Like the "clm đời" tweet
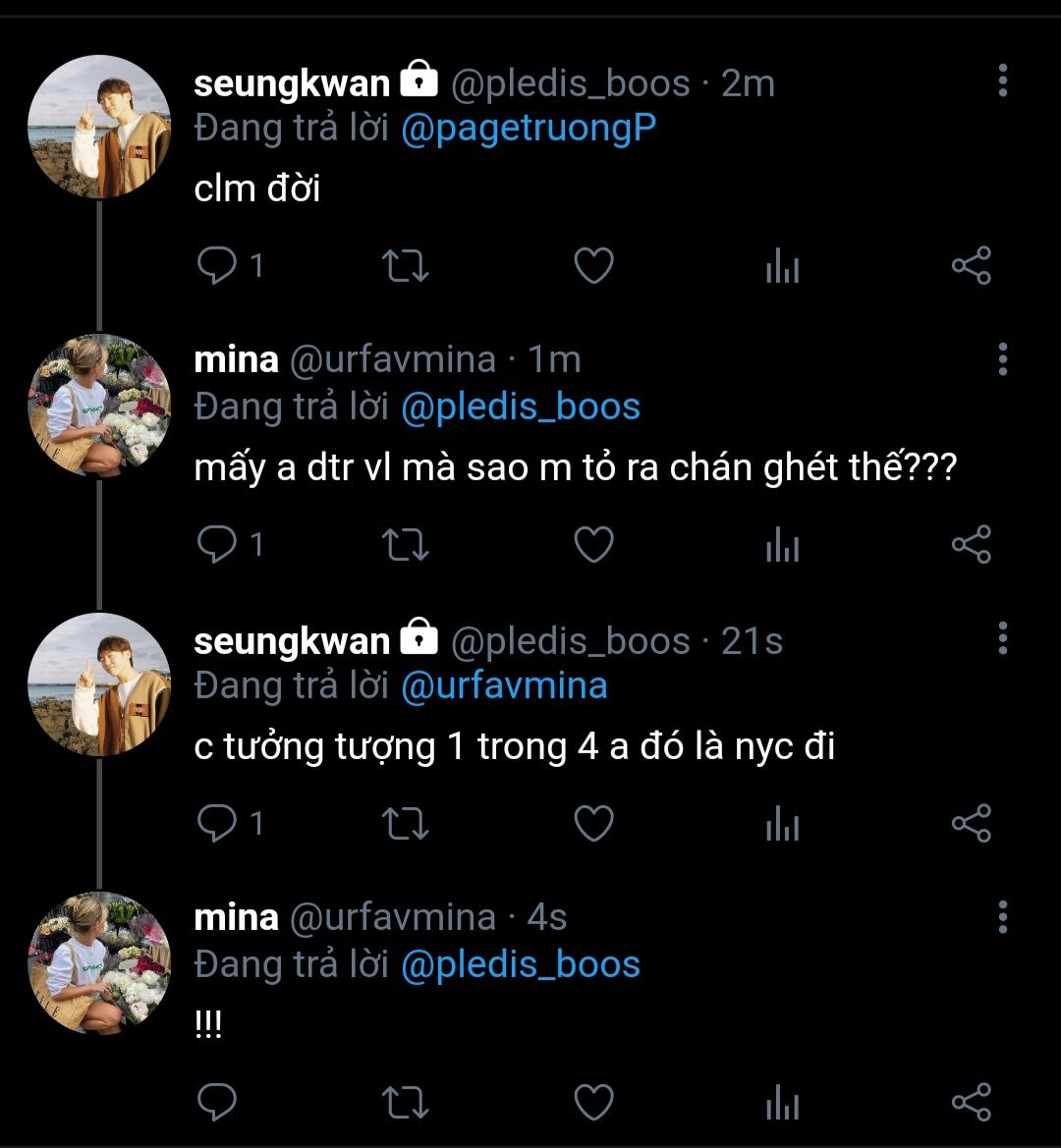The image size is (1061, 1148). click(593, 266)
